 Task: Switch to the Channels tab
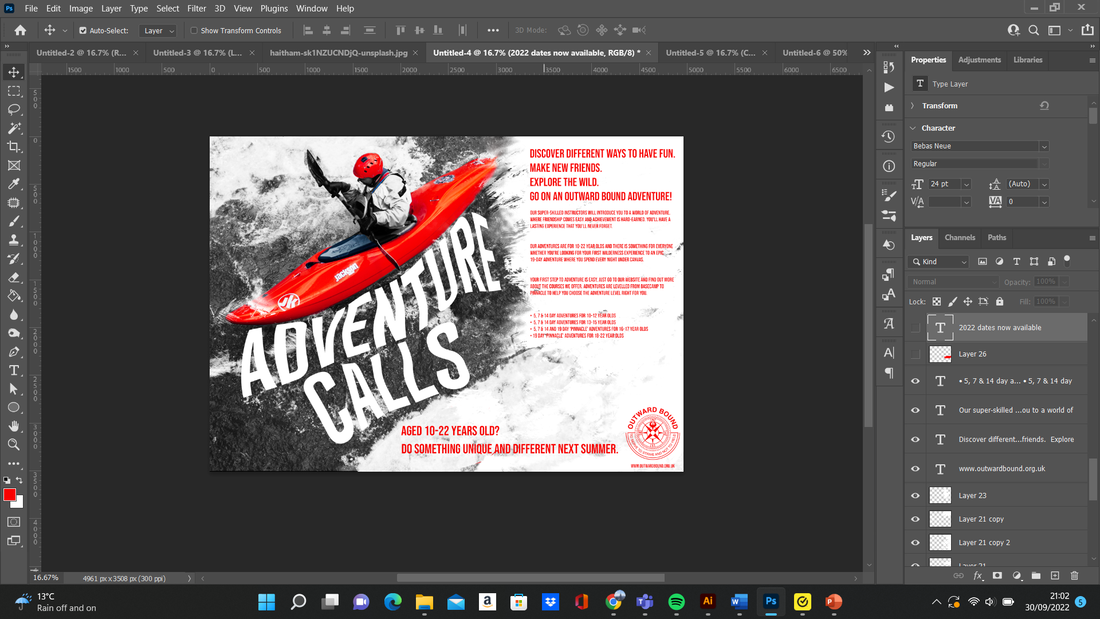[x=960, y=238]
